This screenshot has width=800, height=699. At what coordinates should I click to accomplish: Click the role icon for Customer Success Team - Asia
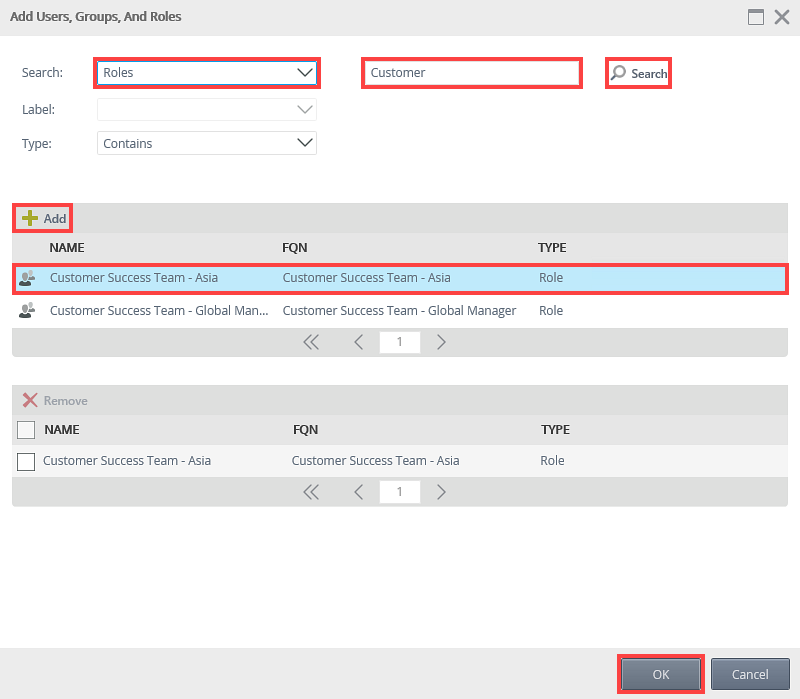point(27,278)
